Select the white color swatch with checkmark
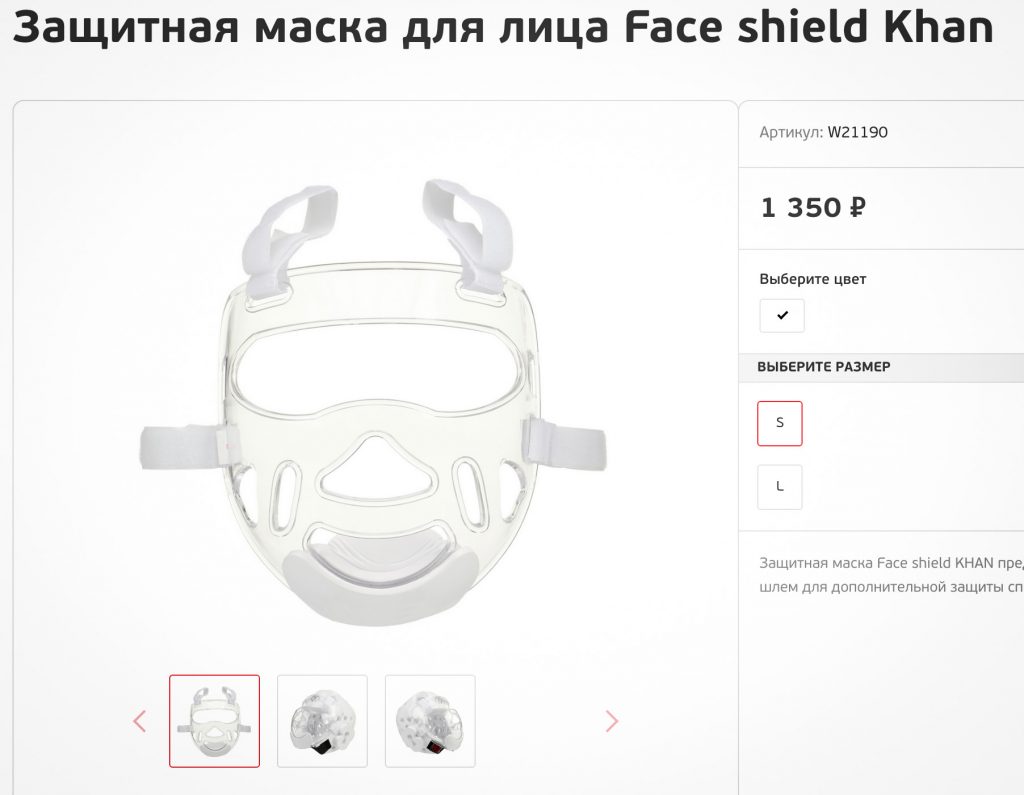The height and width of the screenshot is (795, 1024). (x=782, y=316)
